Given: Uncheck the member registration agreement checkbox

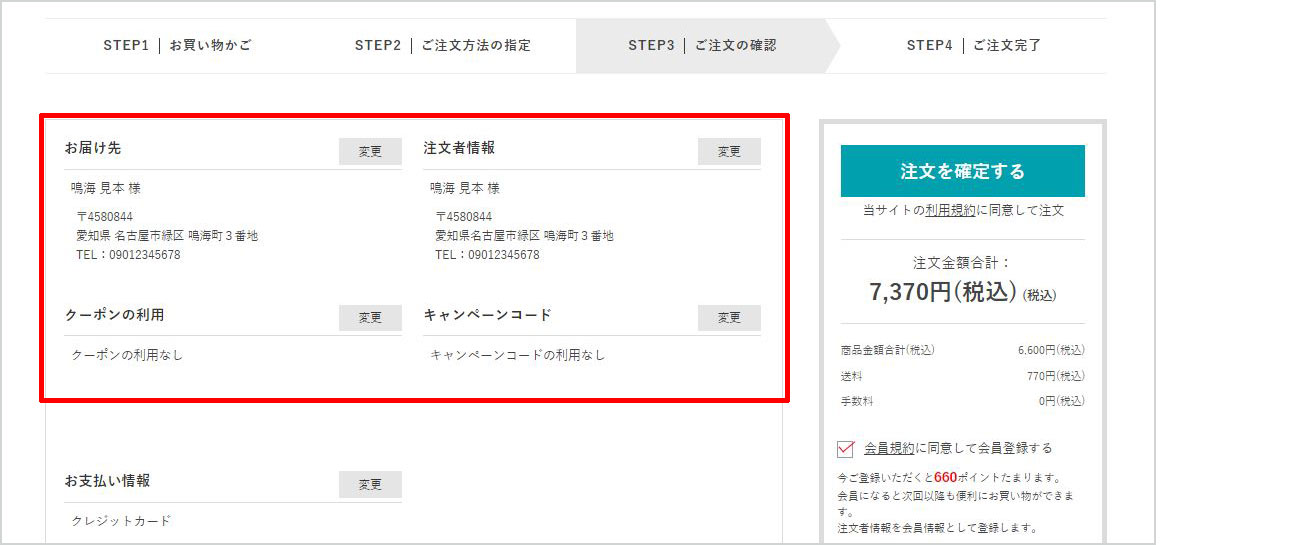Looking at the screenshot, I should [846, 448].
